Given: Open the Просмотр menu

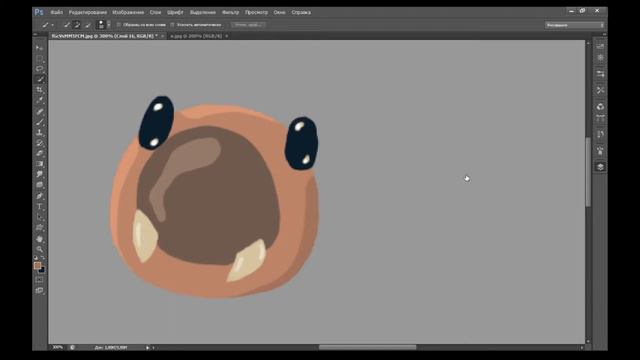Looking at the screenshot, I should tap(256, 12).
